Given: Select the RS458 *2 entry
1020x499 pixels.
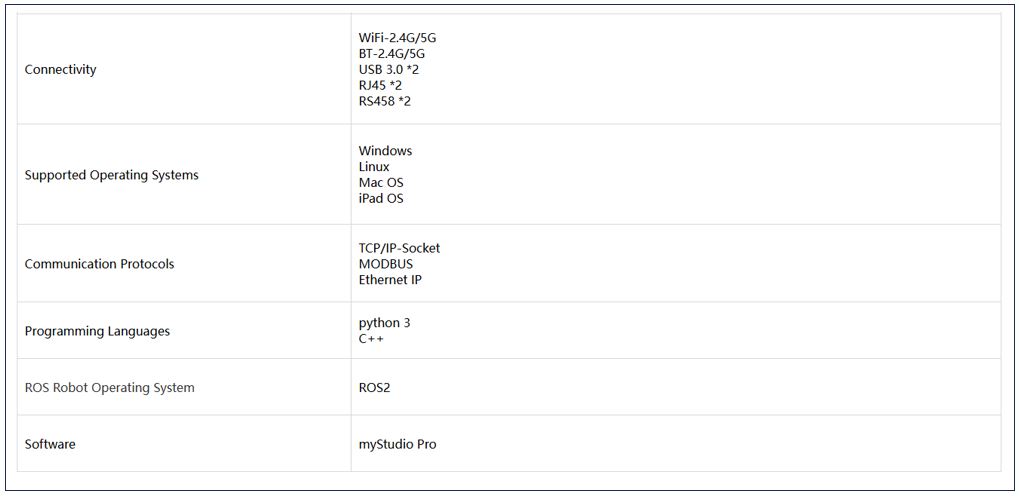Looking at the screenshot, I should pos(384,102).
